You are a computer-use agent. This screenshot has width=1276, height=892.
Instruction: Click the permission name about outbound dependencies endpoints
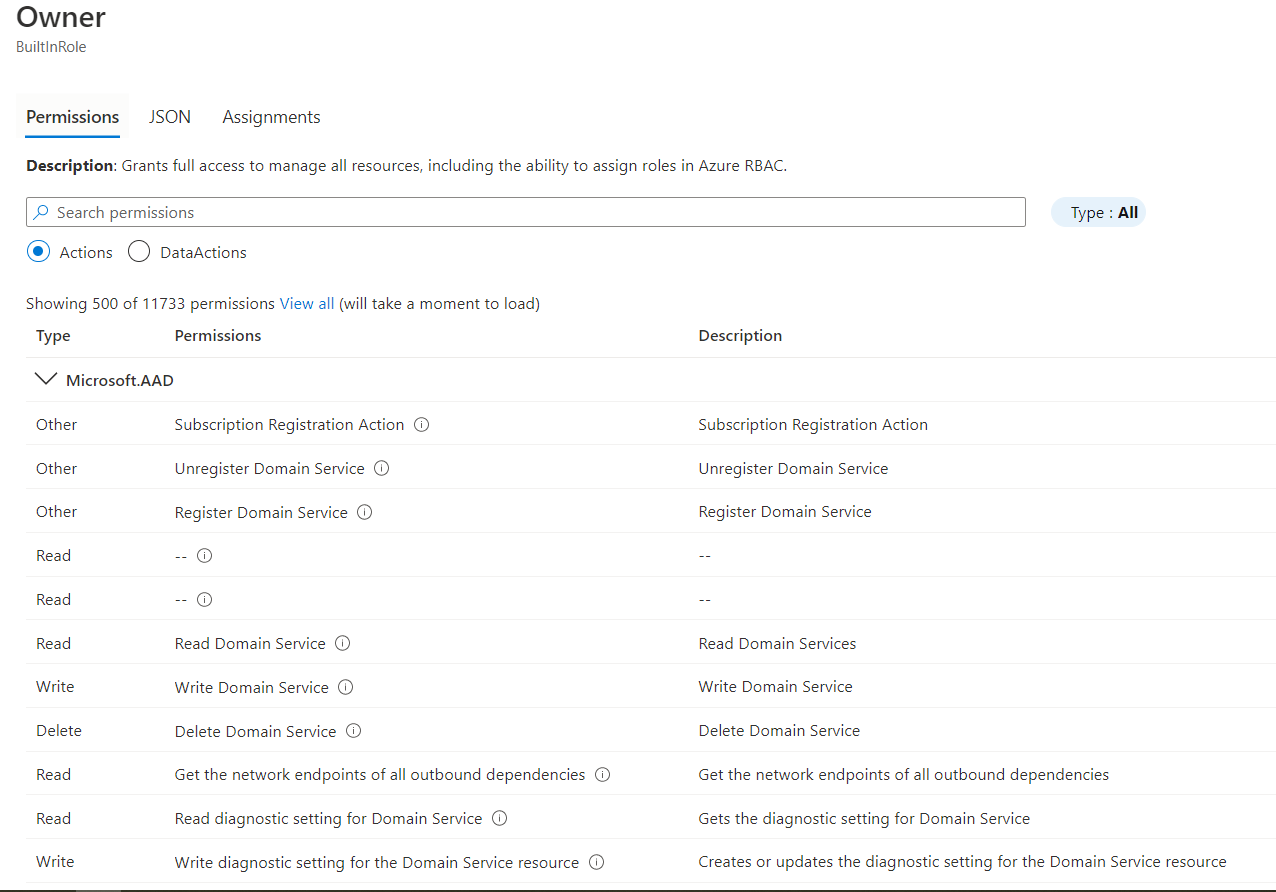pyautogui.click(x=380, y=775)
